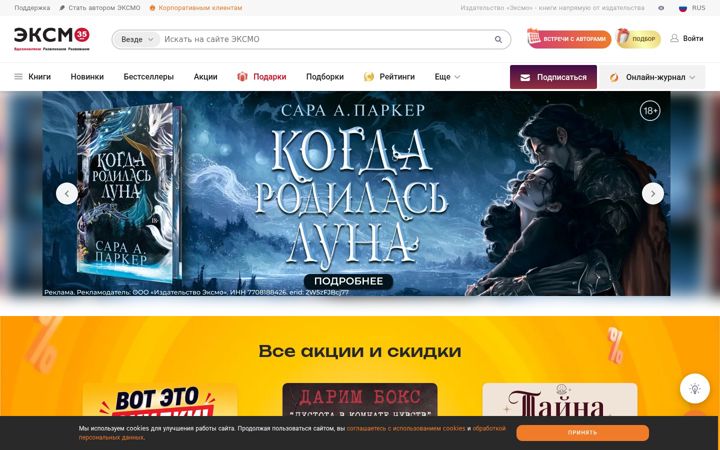Expand the Еще menu
The image size is (720, 450).
(x=447, y=77)
